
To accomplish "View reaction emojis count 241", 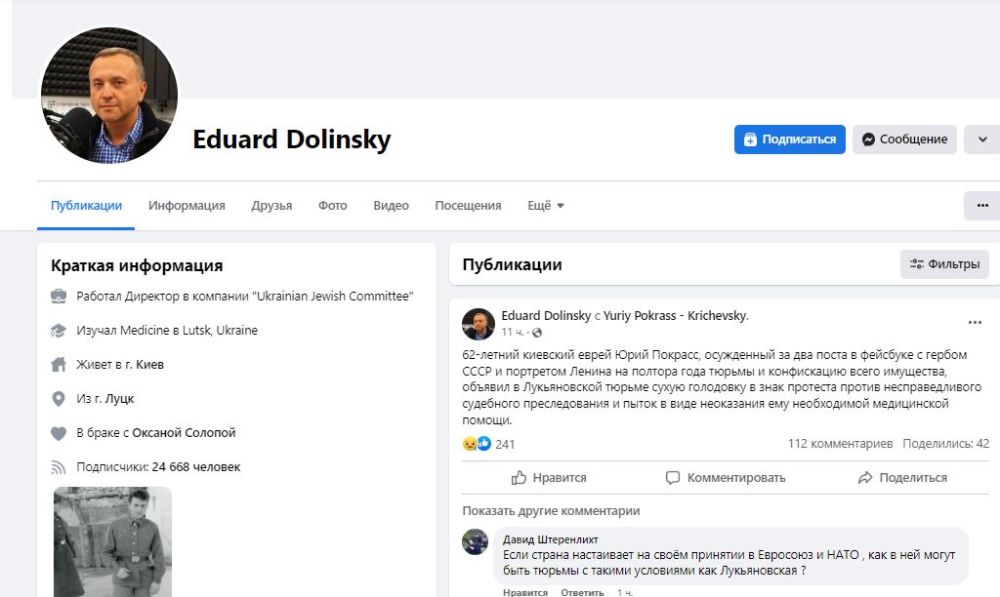I will tap(488, 444).
